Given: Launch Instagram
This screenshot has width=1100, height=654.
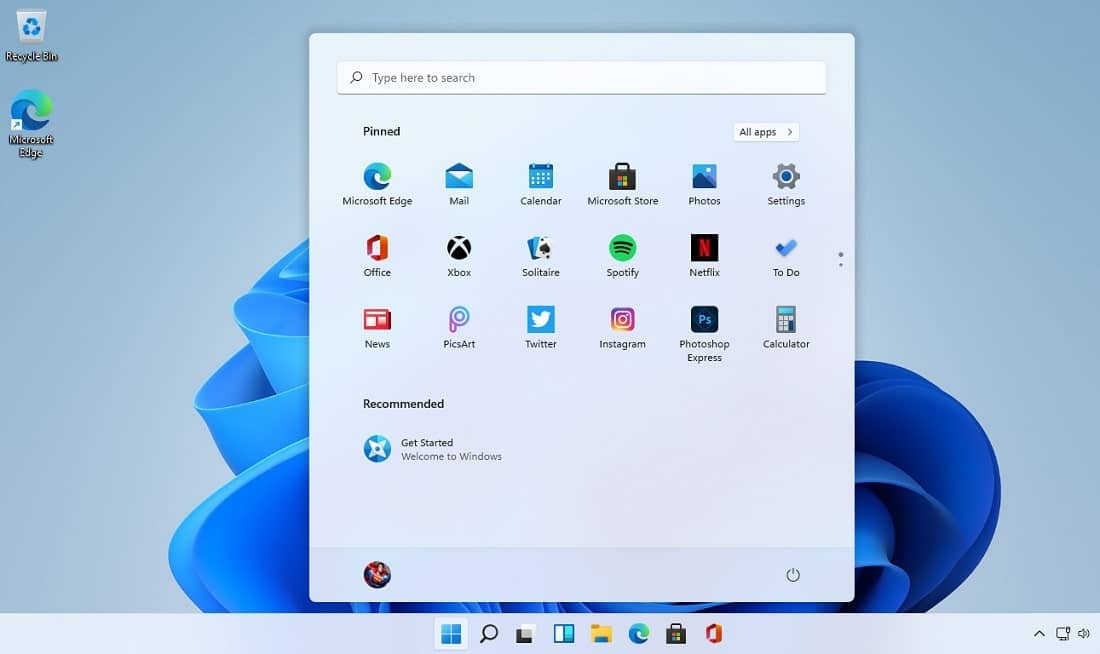Looking at the screenshot, I should coord(622,328).
